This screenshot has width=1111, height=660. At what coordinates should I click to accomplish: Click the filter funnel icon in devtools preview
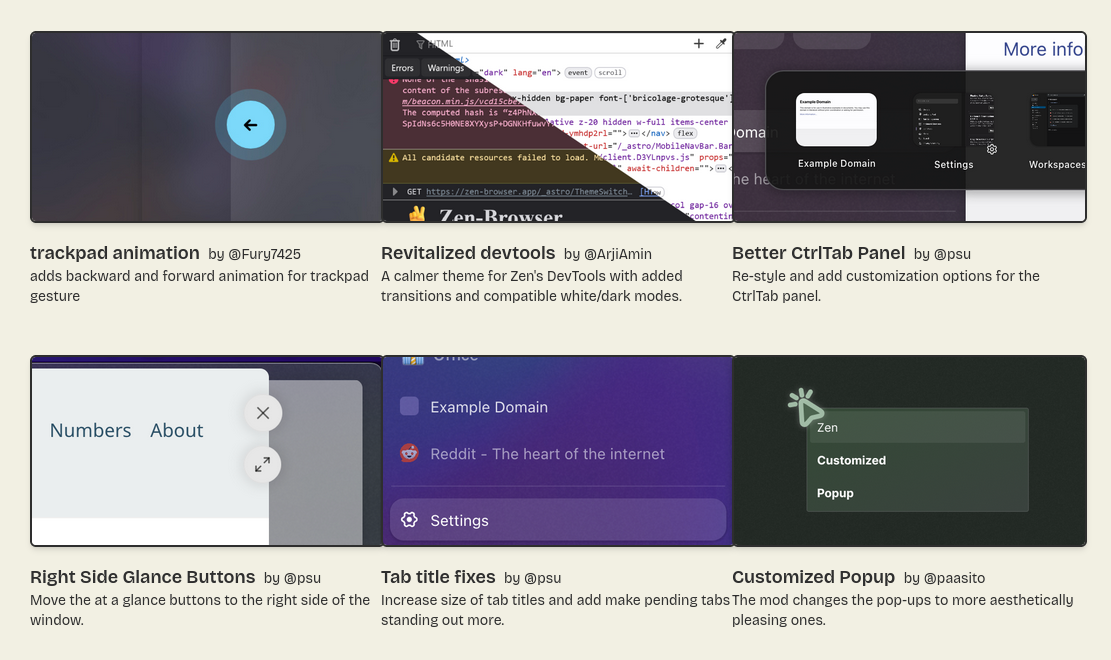point(420,45)
